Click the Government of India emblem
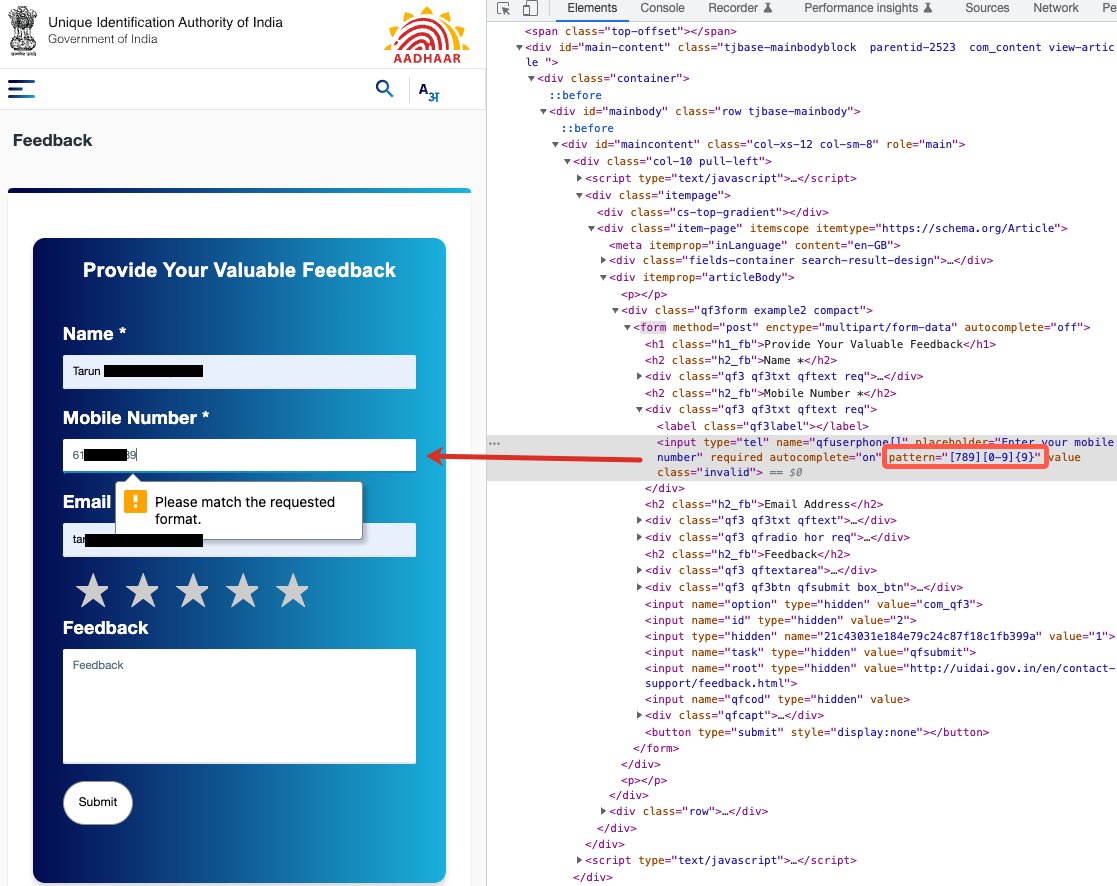 23,31
